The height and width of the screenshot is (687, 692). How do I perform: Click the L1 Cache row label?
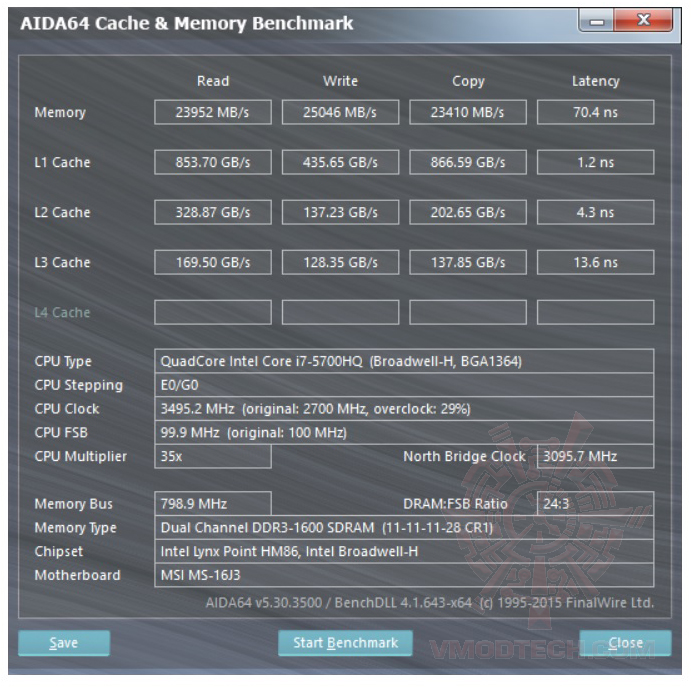click(x=62, y=162)
